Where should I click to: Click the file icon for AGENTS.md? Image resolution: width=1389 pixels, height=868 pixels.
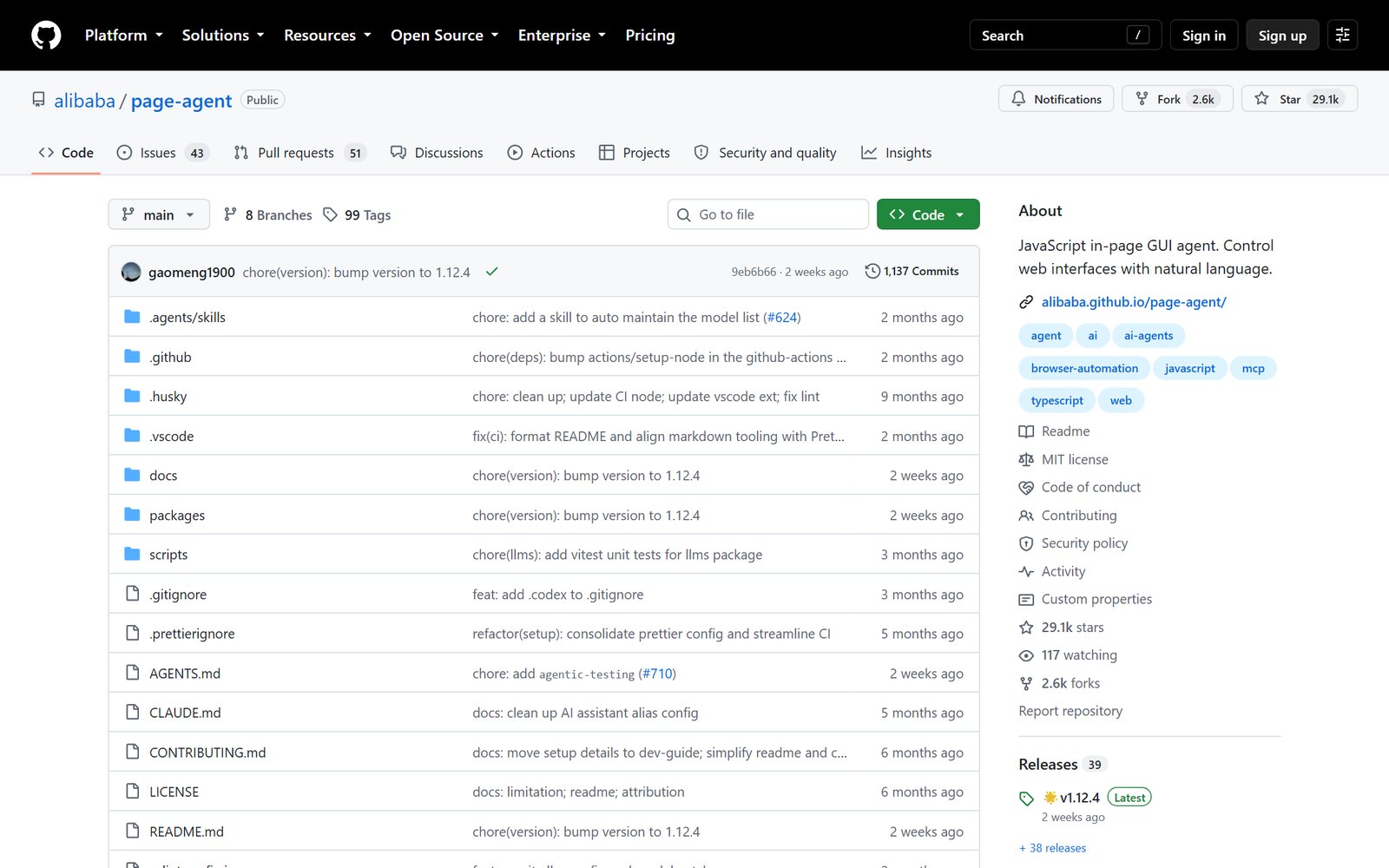point(132,673)
